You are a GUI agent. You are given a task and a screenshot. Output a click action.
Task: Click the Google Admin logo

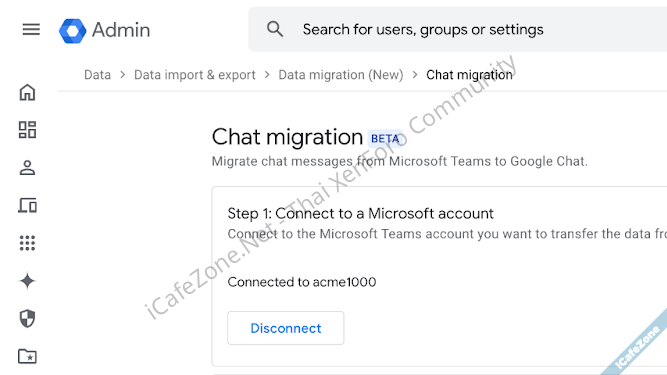click(x=72, y=31)
